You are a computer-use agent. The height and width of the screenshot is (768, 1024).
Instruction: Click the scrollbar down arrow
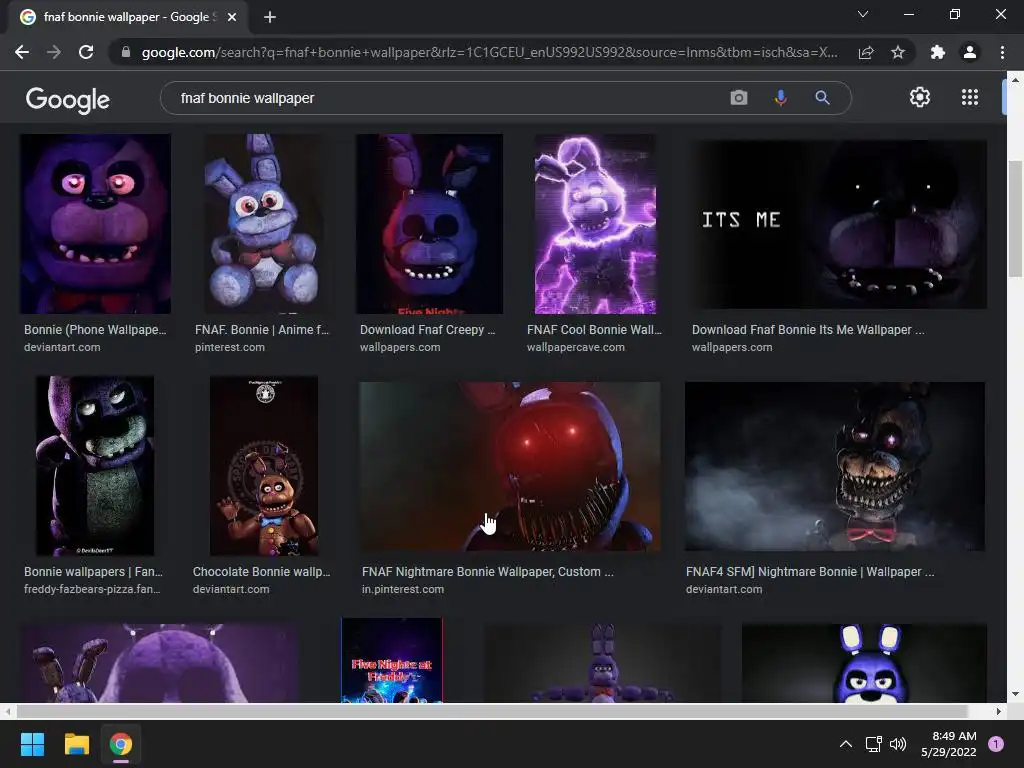coord(1015,694)
